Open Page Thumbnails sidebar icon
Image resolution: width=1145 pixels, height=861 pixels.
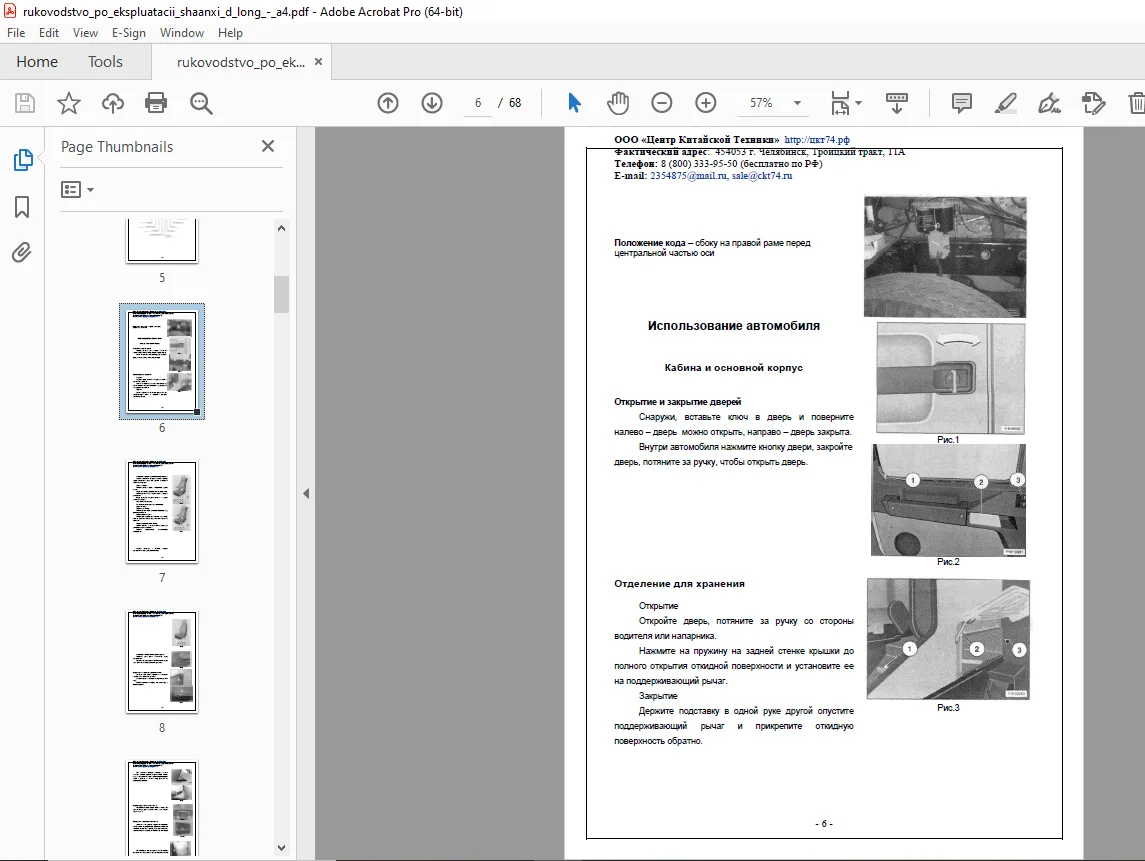[23, 159]
